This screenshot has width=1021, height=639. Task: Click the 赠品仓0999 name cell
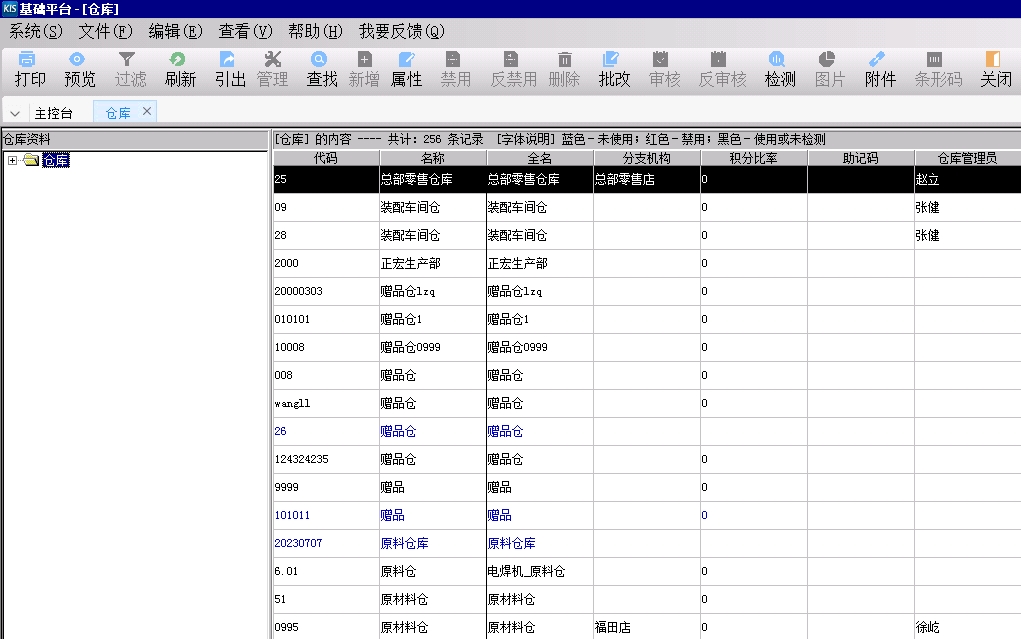pos(433,347)
